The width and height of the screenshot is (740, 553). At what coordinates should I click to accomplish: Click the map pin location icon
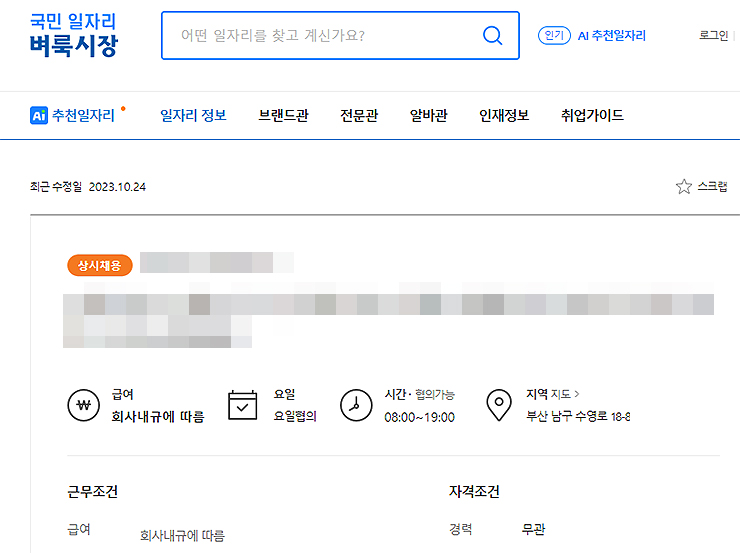tap(499, 405)
